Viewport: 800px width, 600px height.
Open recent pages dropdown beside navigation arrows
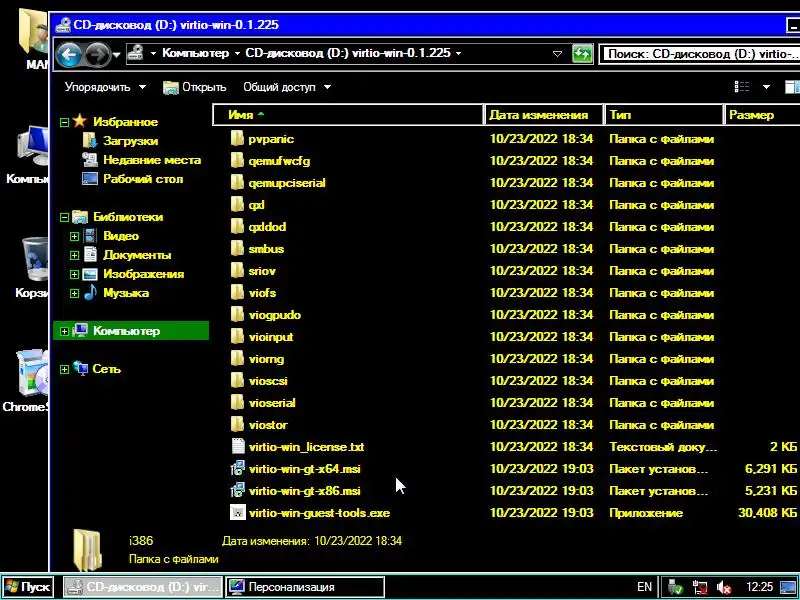(117, 54)
